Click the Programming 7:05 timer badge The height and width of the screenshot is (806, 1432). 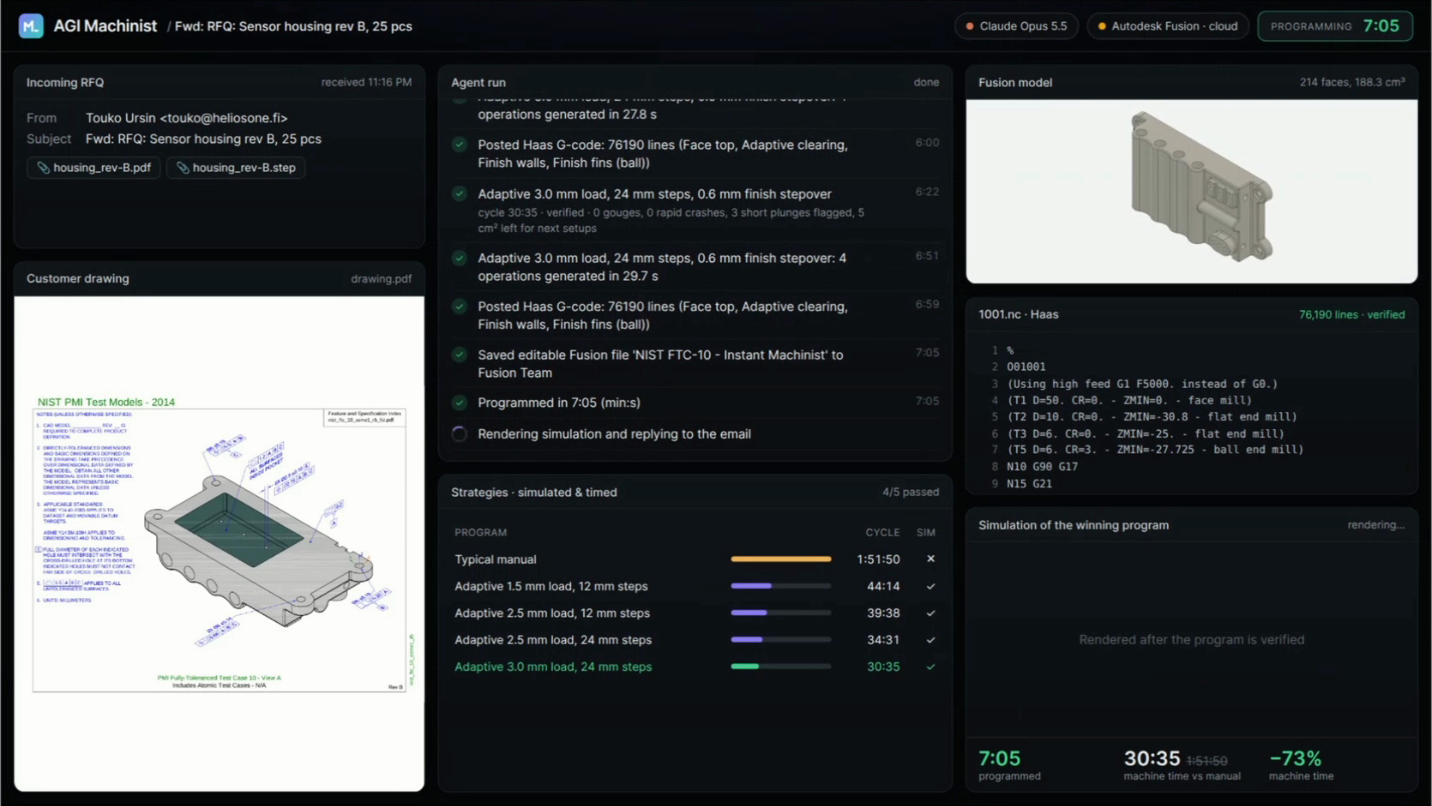(1335, 26)
